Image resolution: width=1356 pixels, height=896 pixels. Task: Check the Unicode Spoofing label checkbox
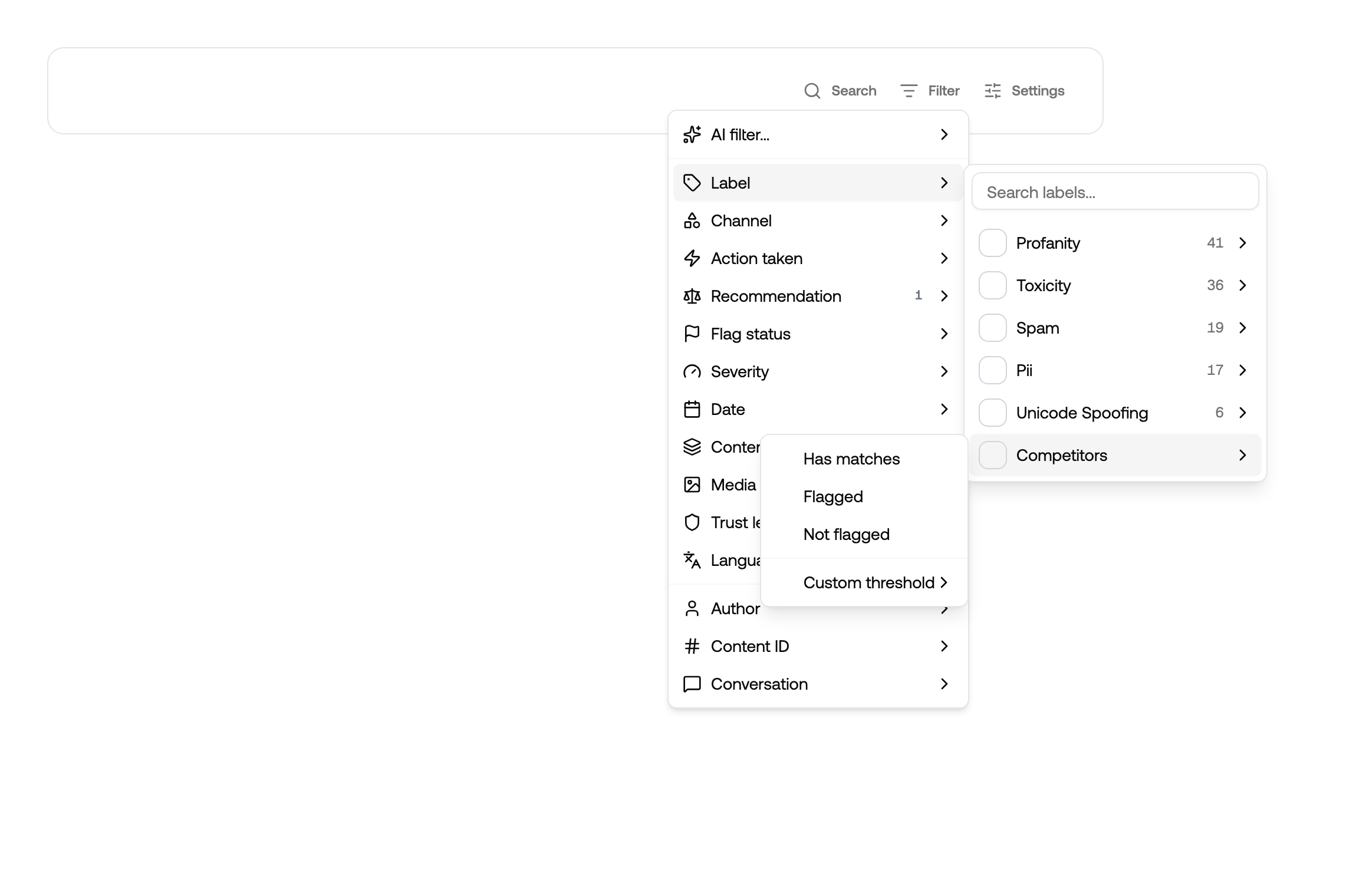pos(993,413)
